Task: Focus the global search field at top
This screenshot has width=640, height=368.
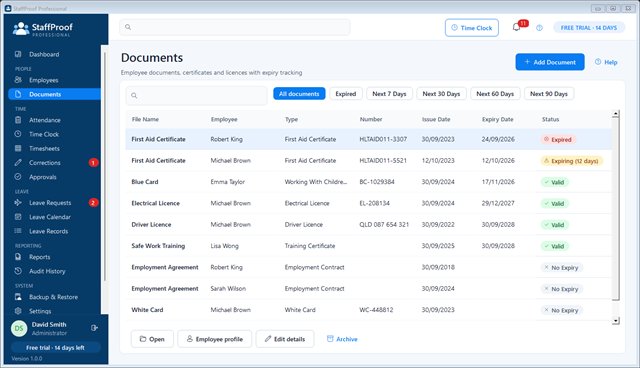Action: pos(235,27)
